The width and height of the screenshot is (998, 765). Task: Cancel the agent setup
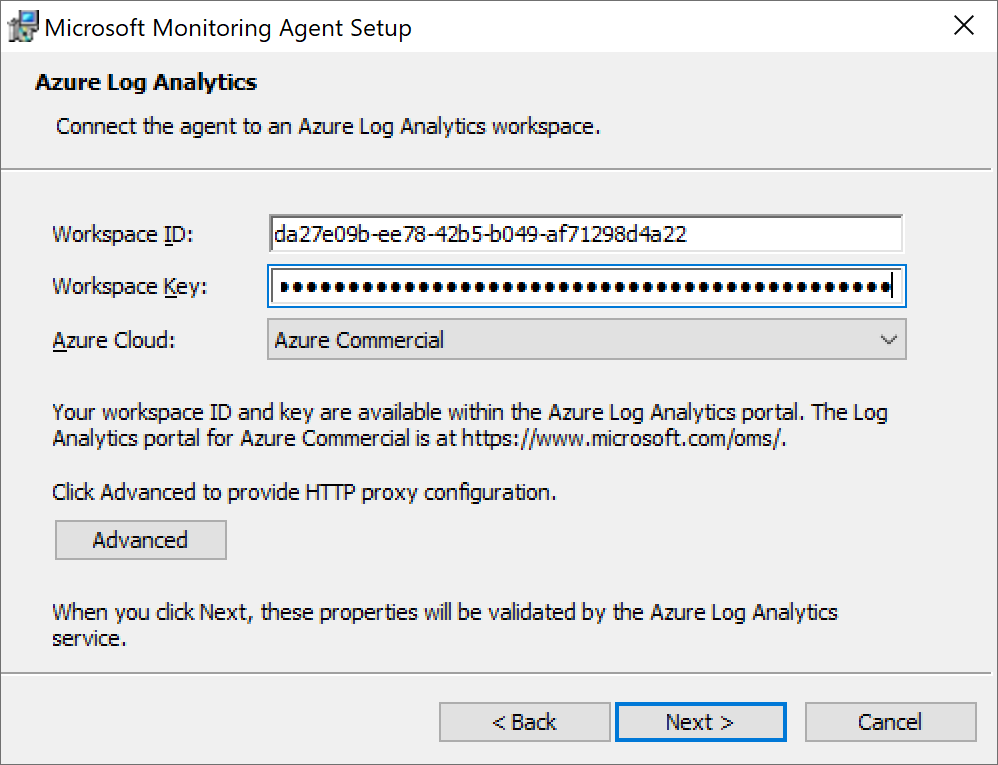tap(890, 722)
